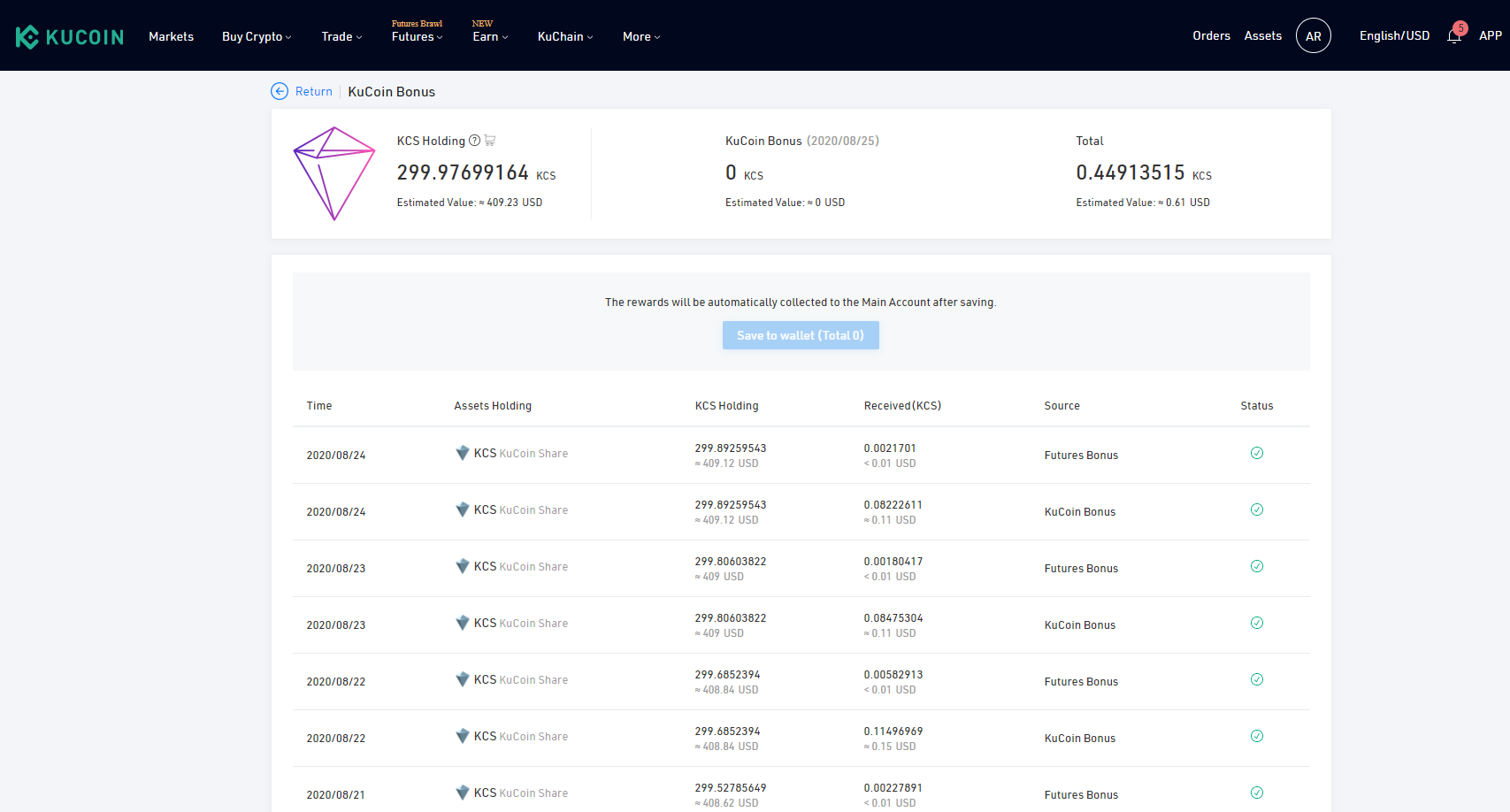Image resolution: width=1510 pixels, height=812 pixels.
Task: Click the purple KCS diamond graphic
Action: click(x=333, y=173)
